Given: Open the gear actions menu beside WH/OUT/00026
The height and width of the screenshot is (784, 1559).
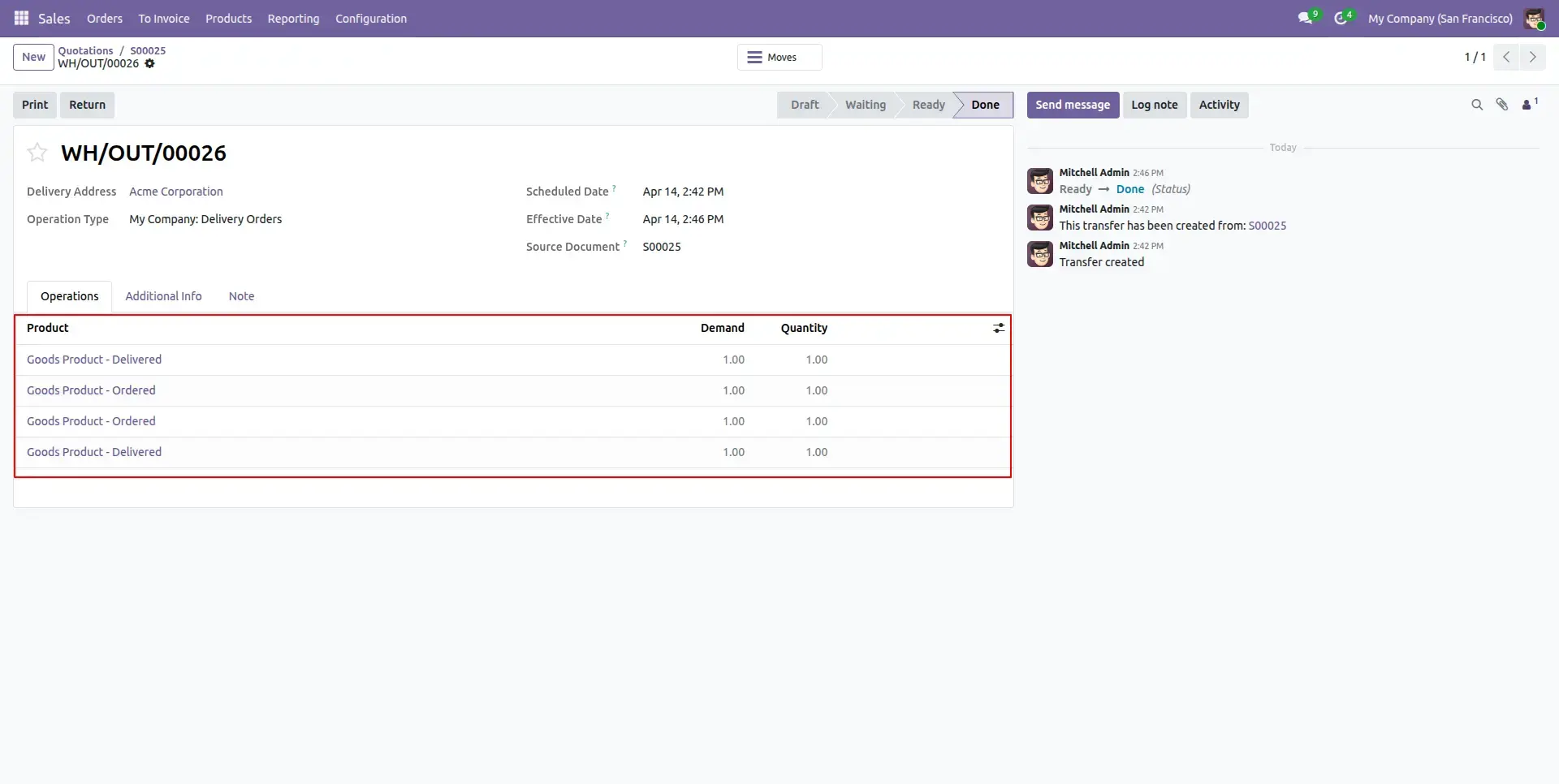Looking at the screenshot, I should click(x=149, y=63).
